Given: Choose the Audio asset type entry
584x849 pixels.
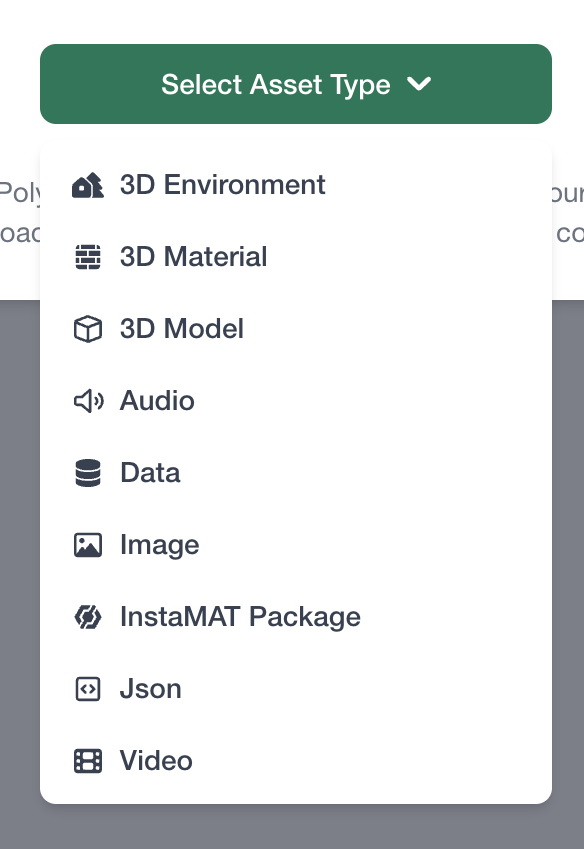Looking at the screenshot, I should [157, 400].
